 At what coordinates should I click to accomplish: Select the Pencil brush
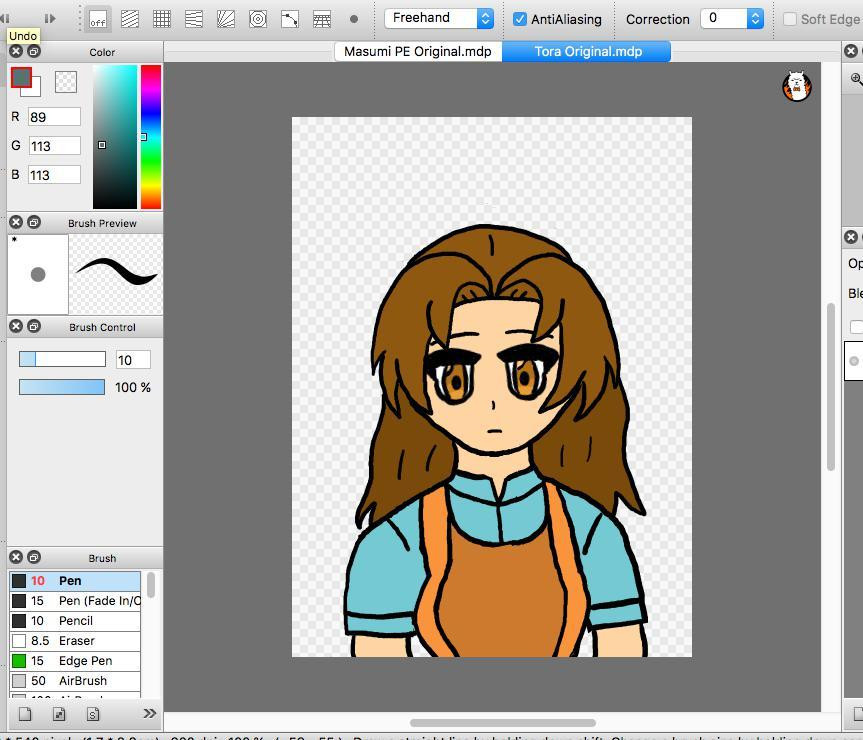pyautogui.click(x=75, y=621)
